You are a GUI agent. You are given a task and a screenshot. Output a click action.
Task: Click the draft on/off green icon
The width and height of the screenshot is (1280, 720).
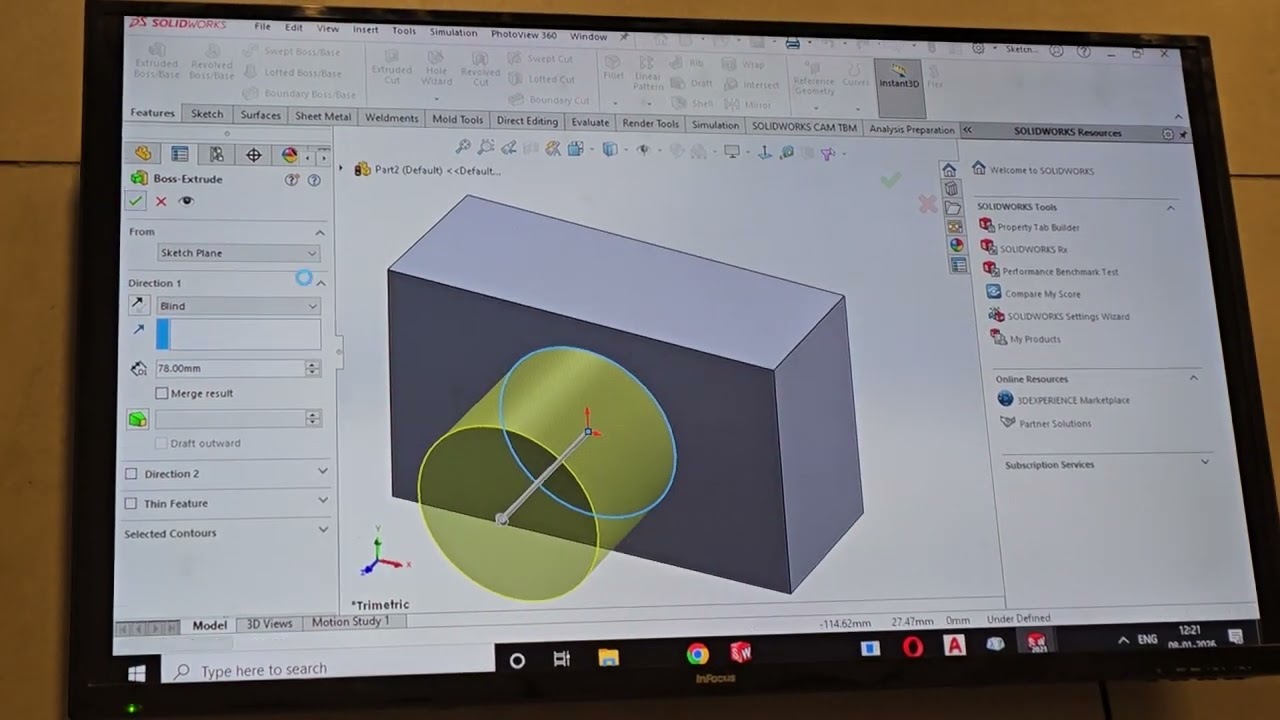(x=138, y=419)
